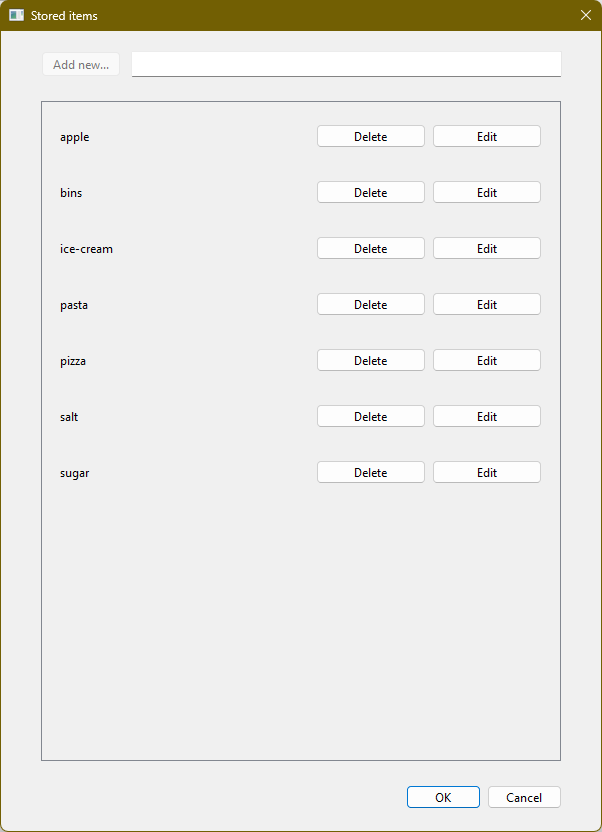Image resolution: width=602 pixels, height=832 pixels.
Task: Edit the ice-cream item
Action: coord(486,248)
